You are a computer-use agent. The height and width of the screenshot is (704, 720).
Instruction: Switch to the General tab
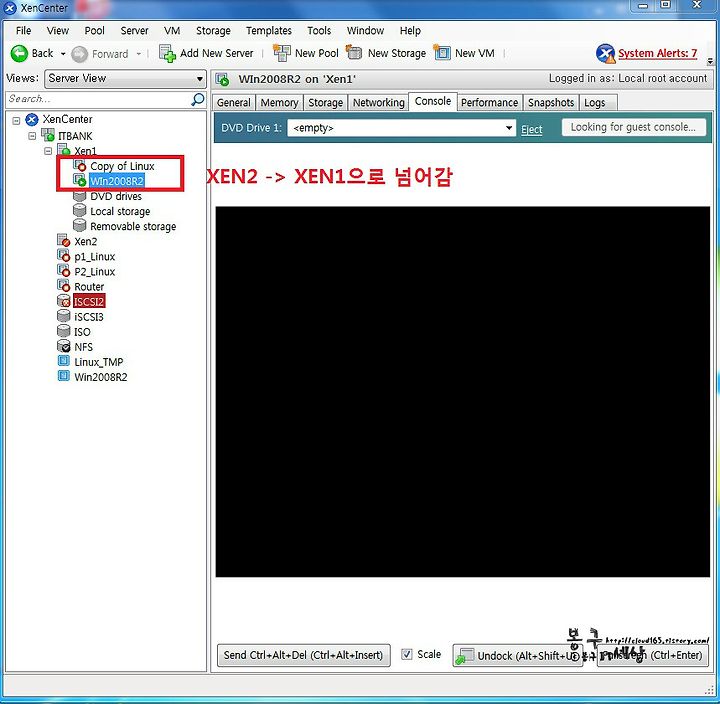[234, 102]
